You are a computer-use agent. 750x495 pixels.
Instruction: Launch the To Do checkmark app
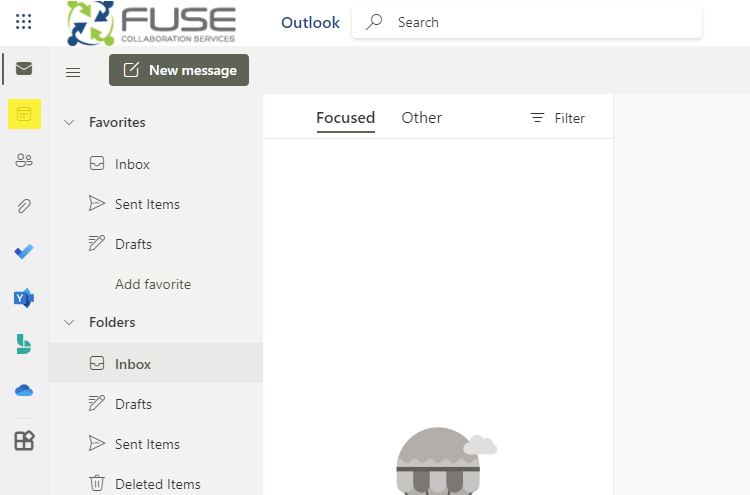click(x=24, y=252)
